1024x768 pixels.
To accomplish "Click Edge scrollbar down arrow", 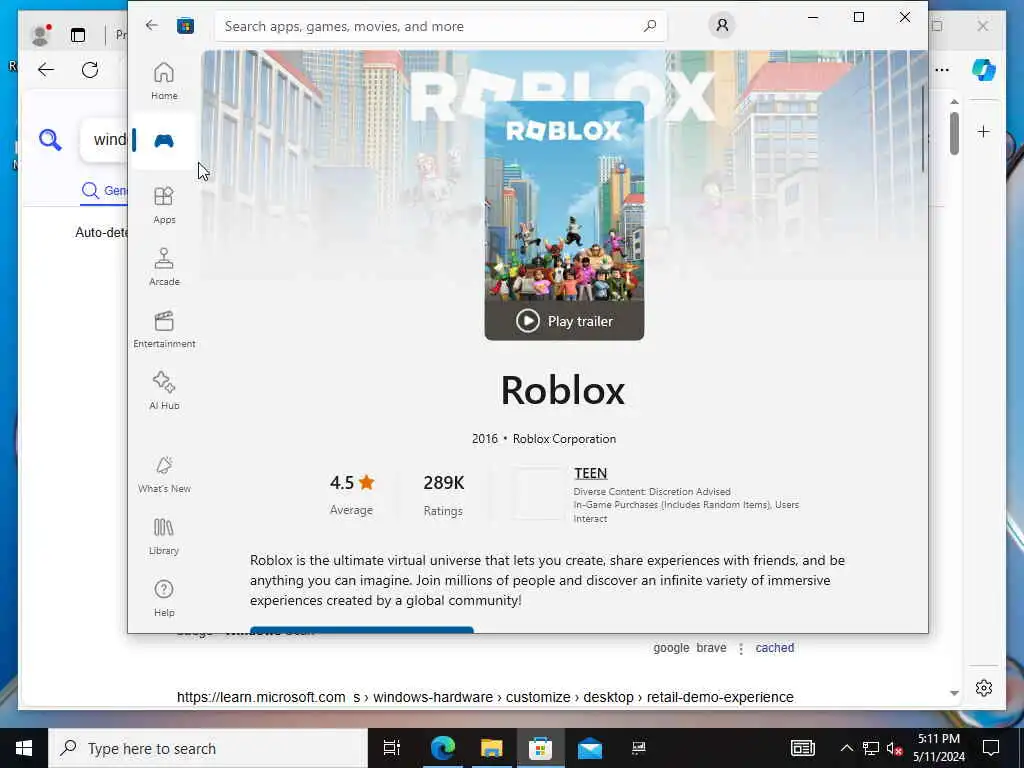I will click(x=954, y=693).
